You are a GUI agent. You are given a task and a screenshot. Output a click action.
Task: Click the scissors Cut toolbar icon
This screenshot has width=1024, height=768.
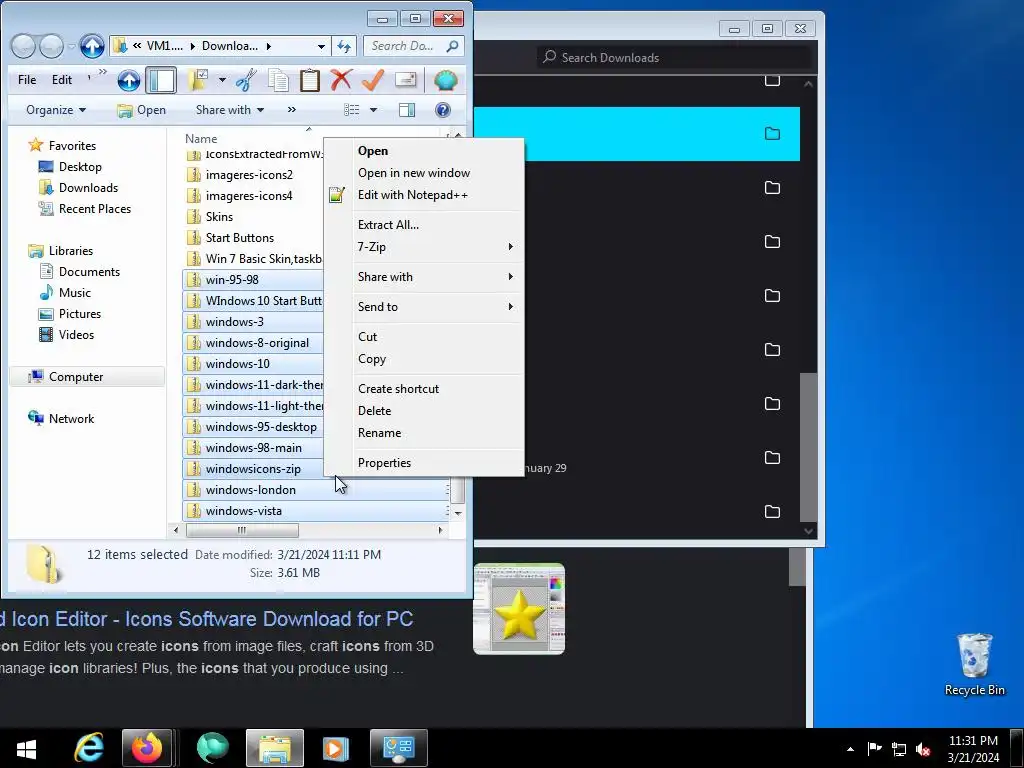[x=246, y=80]
